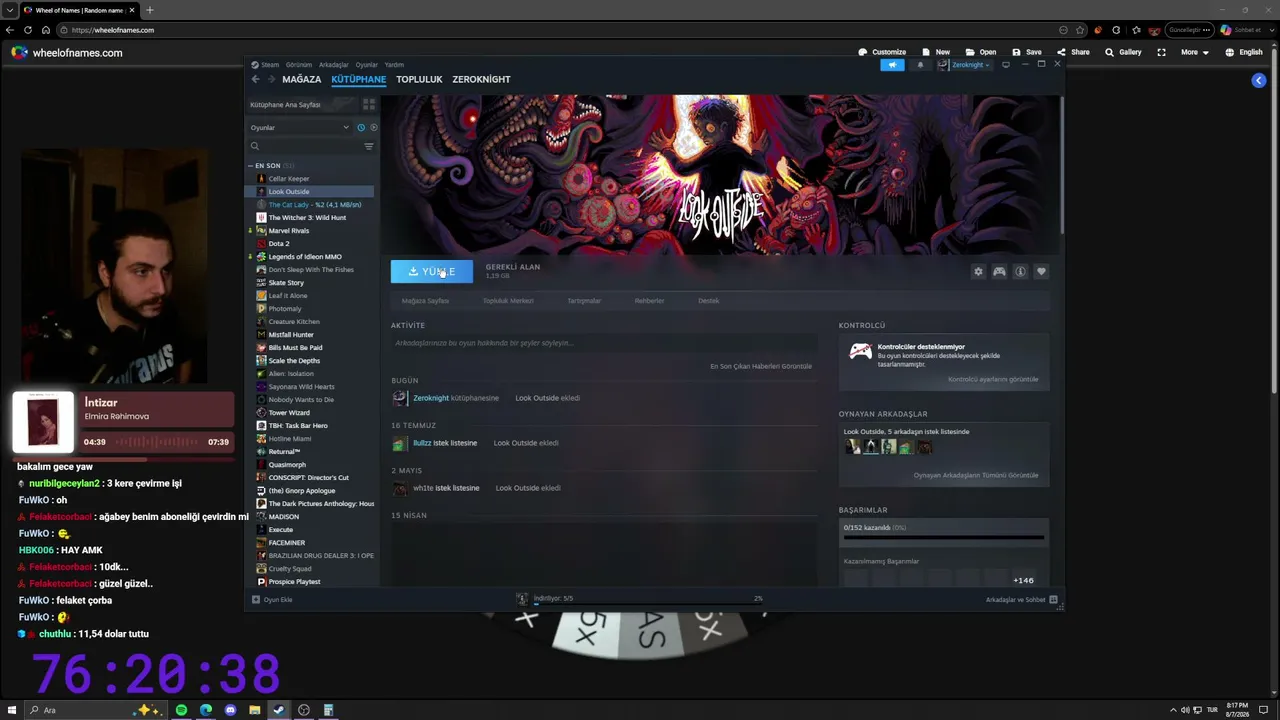1280x720 pixels.
Task: Click the controller layout icon
Action: coord(999,272)
